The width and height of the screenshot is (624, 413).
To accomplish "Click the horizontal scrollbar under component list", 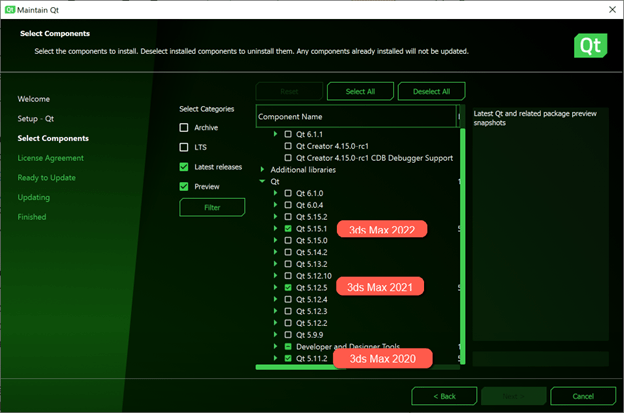I will pos(300,367).
